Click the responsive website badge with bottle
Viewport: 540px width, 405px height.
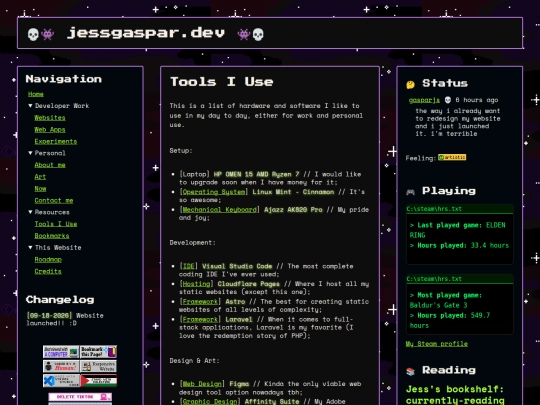coord(98,366)
